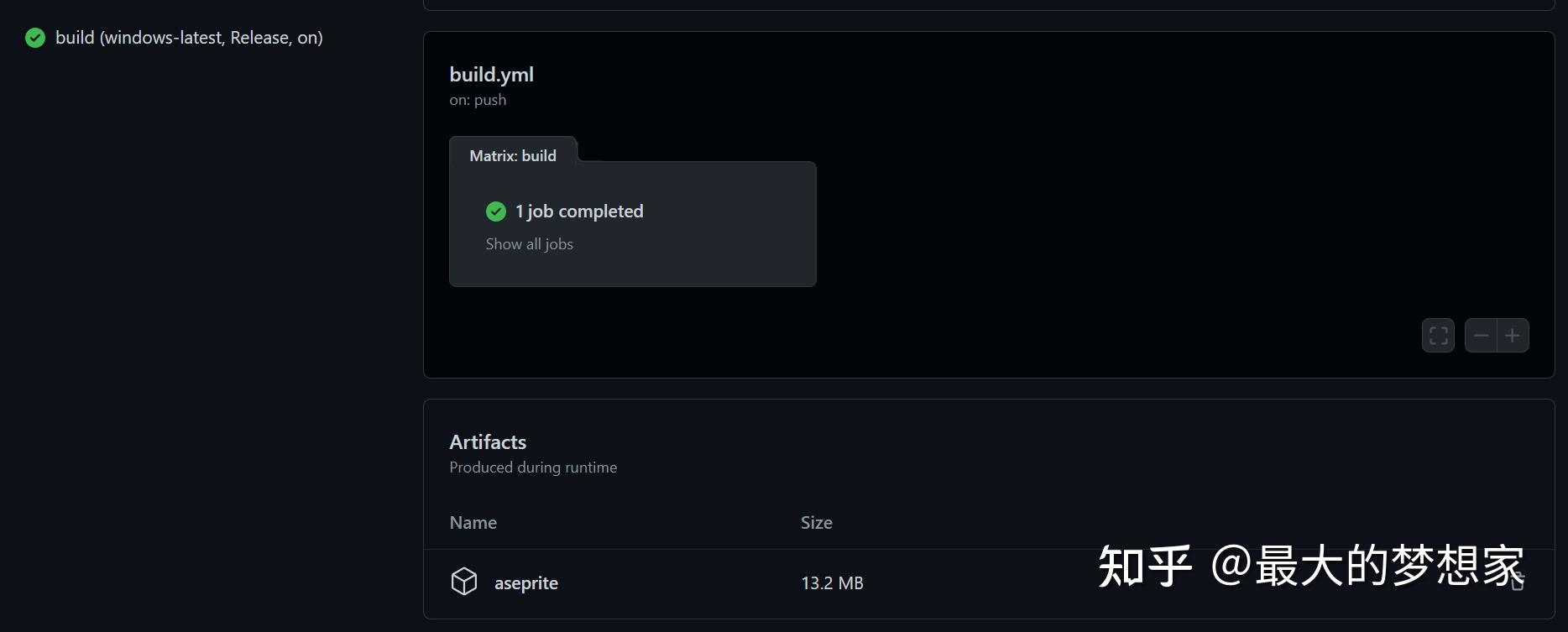Delete the aseprite artifact via trash icon
Image resolution: width=1568 pixels, height=632 pixels.
point(1518,582)
